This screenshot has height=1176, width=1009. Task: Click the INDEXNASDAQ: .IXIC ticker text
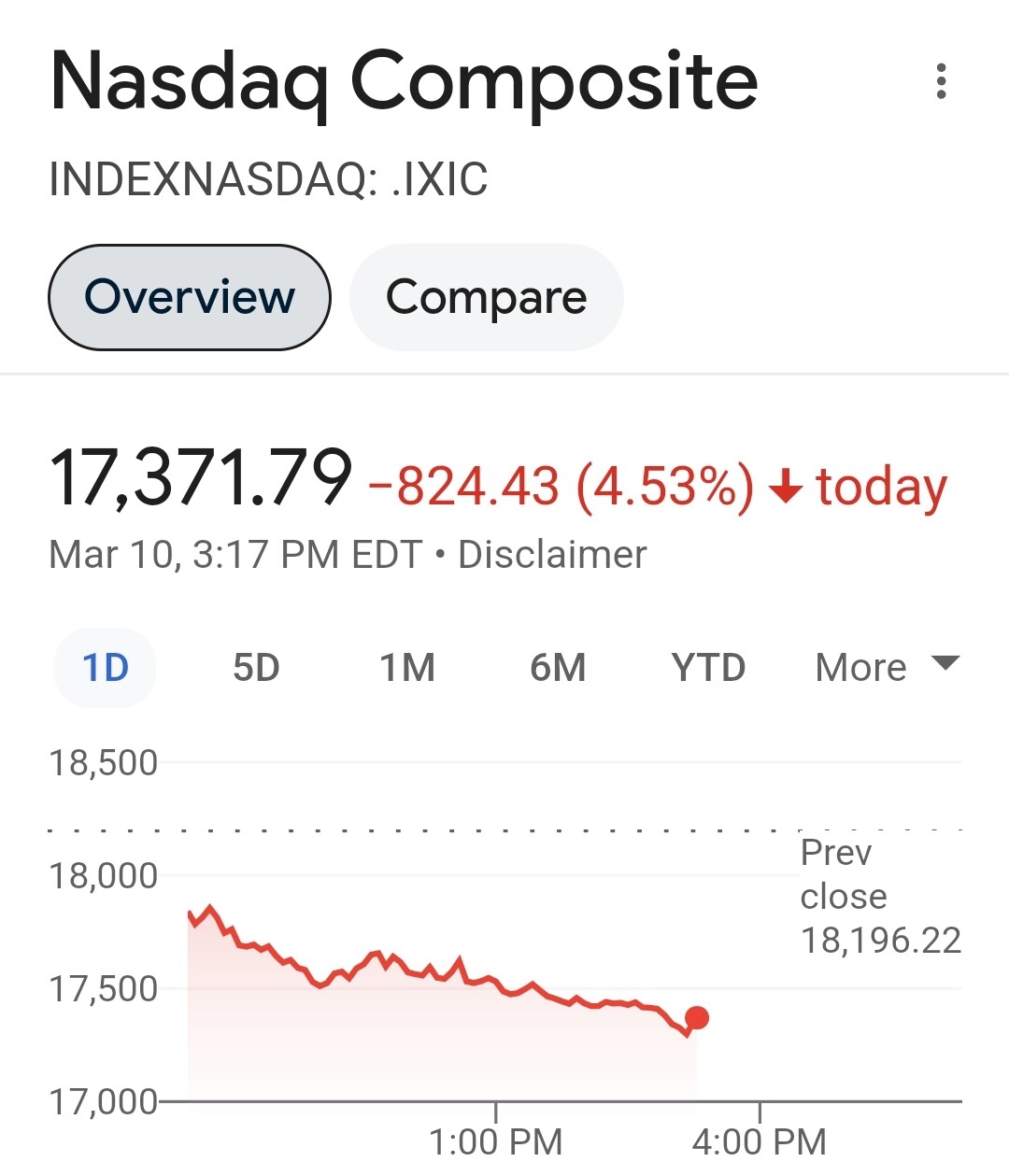click(x=268, y=179)
